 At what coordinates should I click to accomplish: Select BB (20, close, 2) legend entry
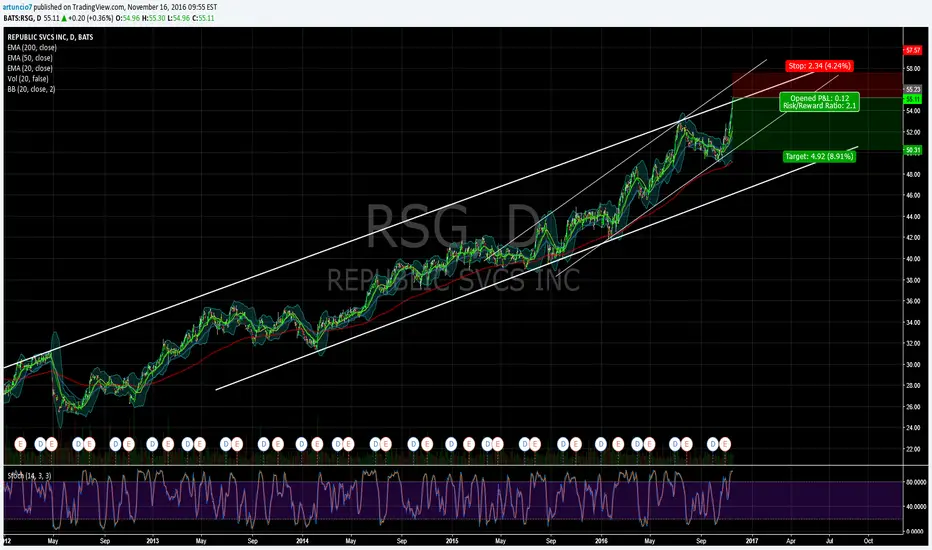click(31, 89)
